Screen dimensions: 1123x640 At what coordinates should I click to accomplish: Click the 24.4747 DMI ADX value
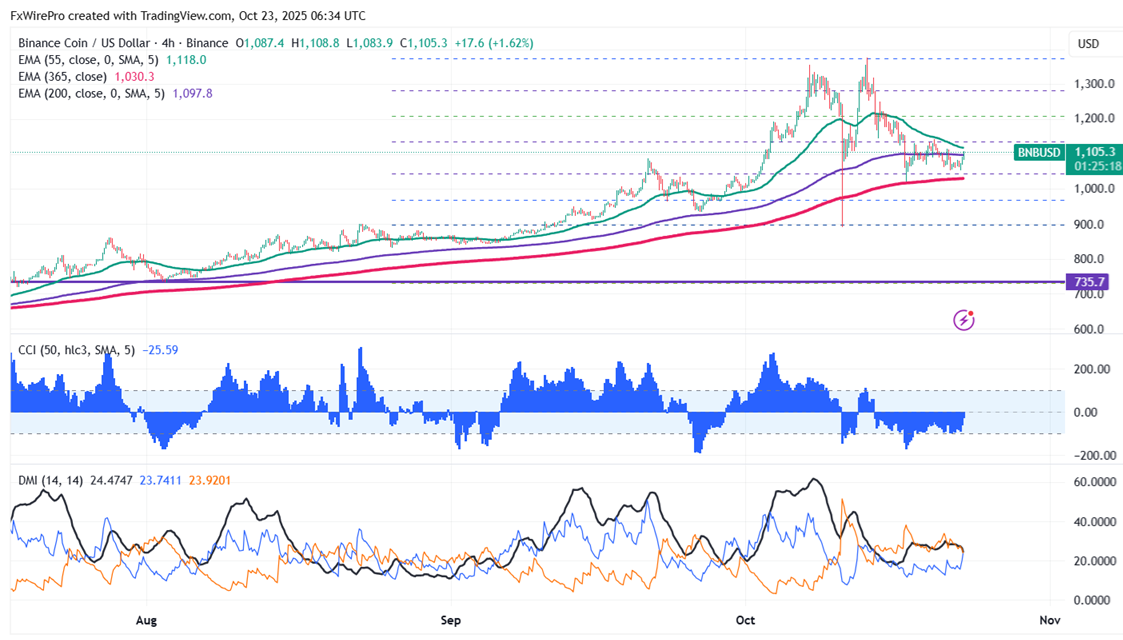click(111, 480)
